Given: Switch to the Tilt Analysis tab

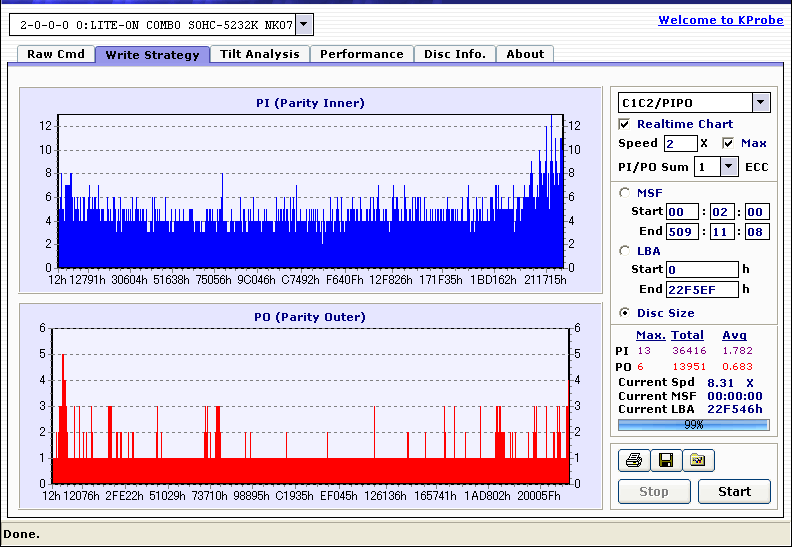Looking at the screenshot, I should tap(259, 54).
